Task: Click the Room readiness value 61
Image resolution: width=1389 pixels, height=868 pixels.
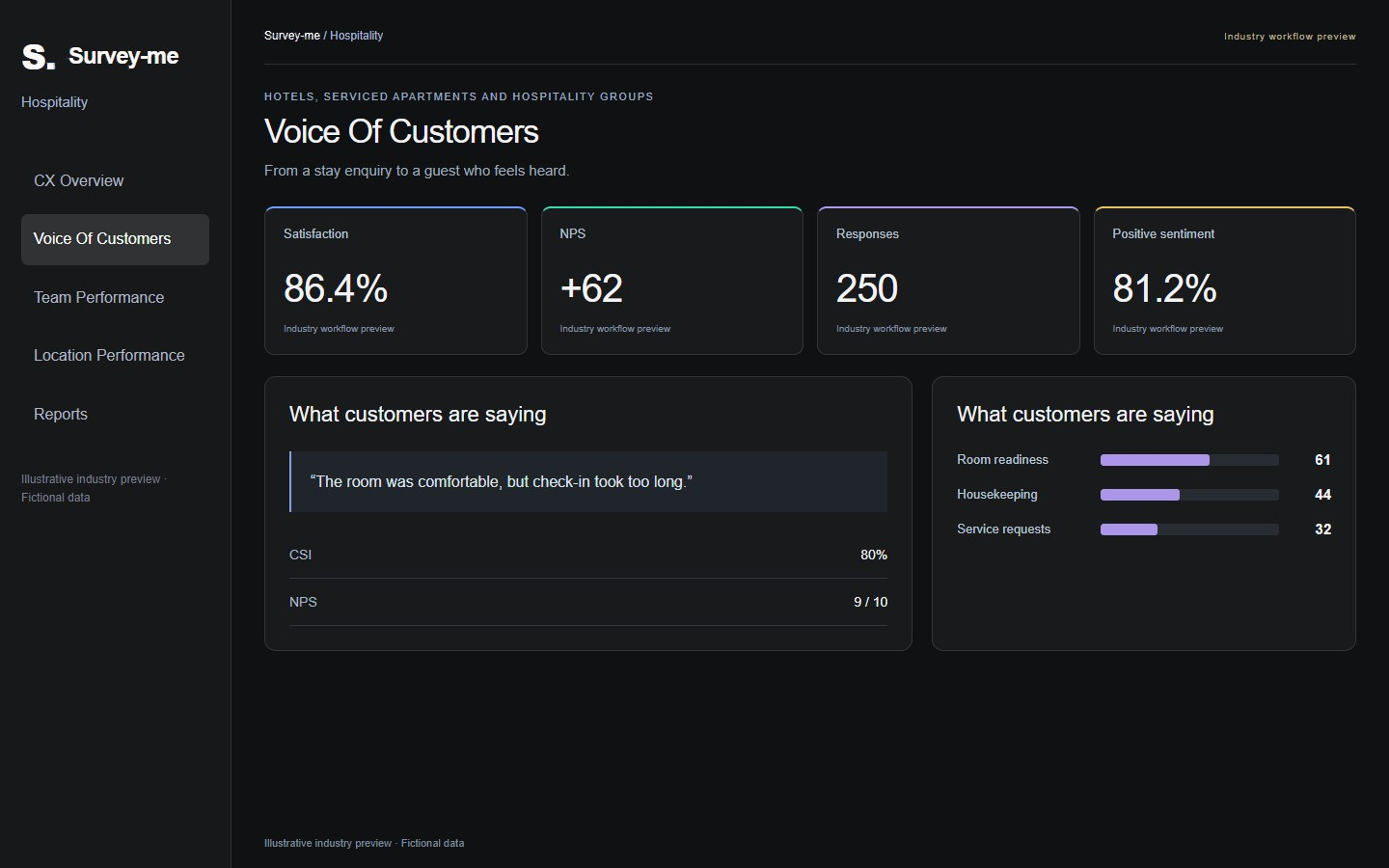Action: point(1322,460)
